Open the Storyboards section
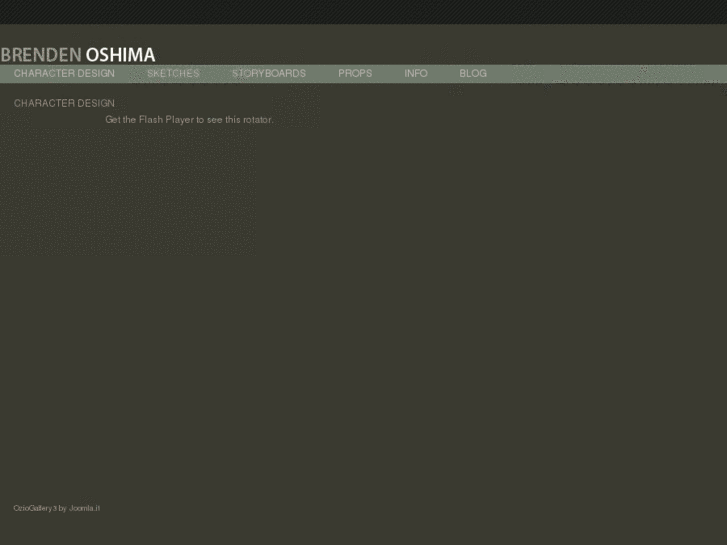The height and width of the screenshot is (545, 727). coord(268,73)
